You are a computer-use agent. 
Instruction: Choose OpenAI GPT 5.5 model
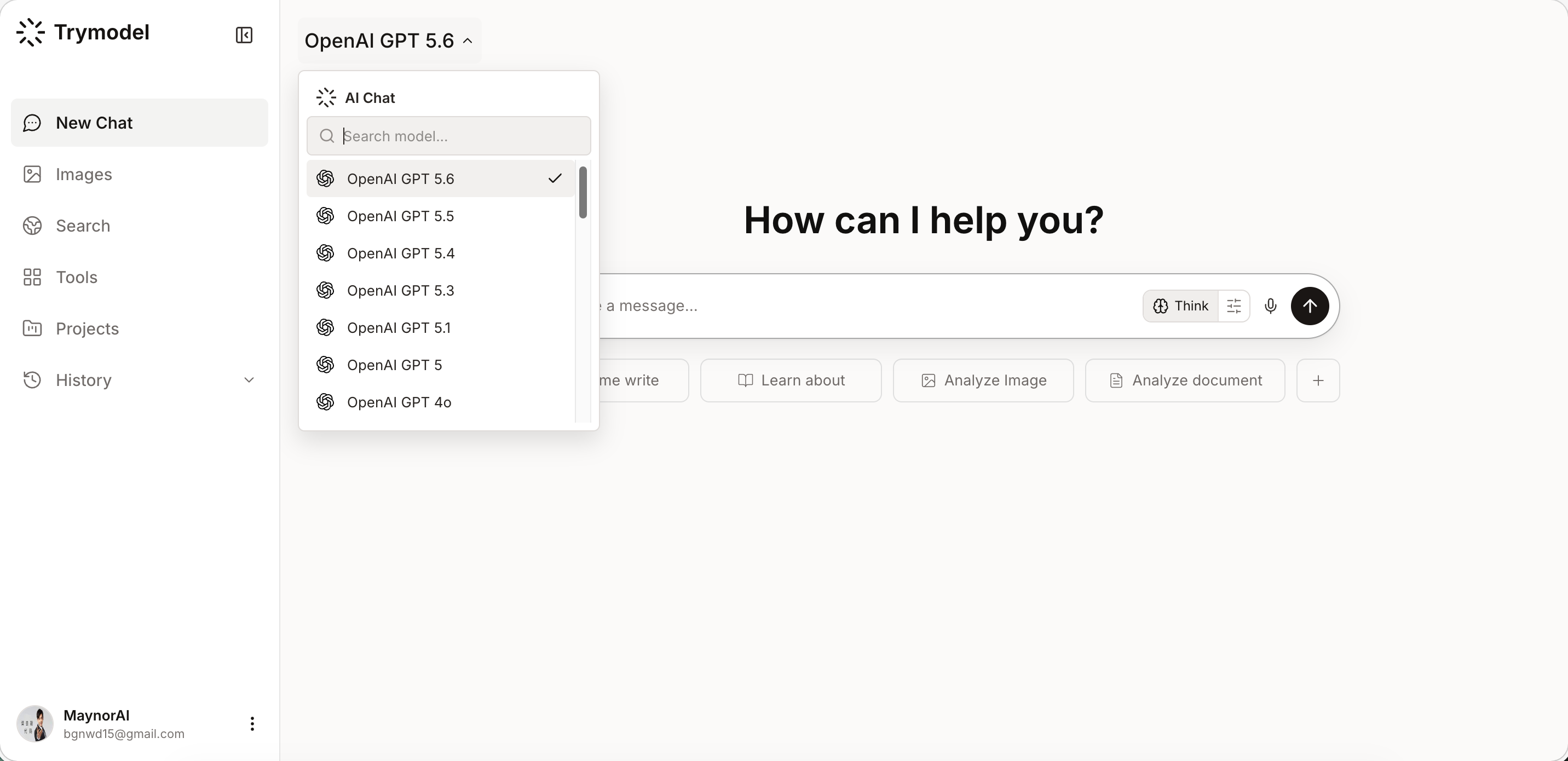(441, 216)
